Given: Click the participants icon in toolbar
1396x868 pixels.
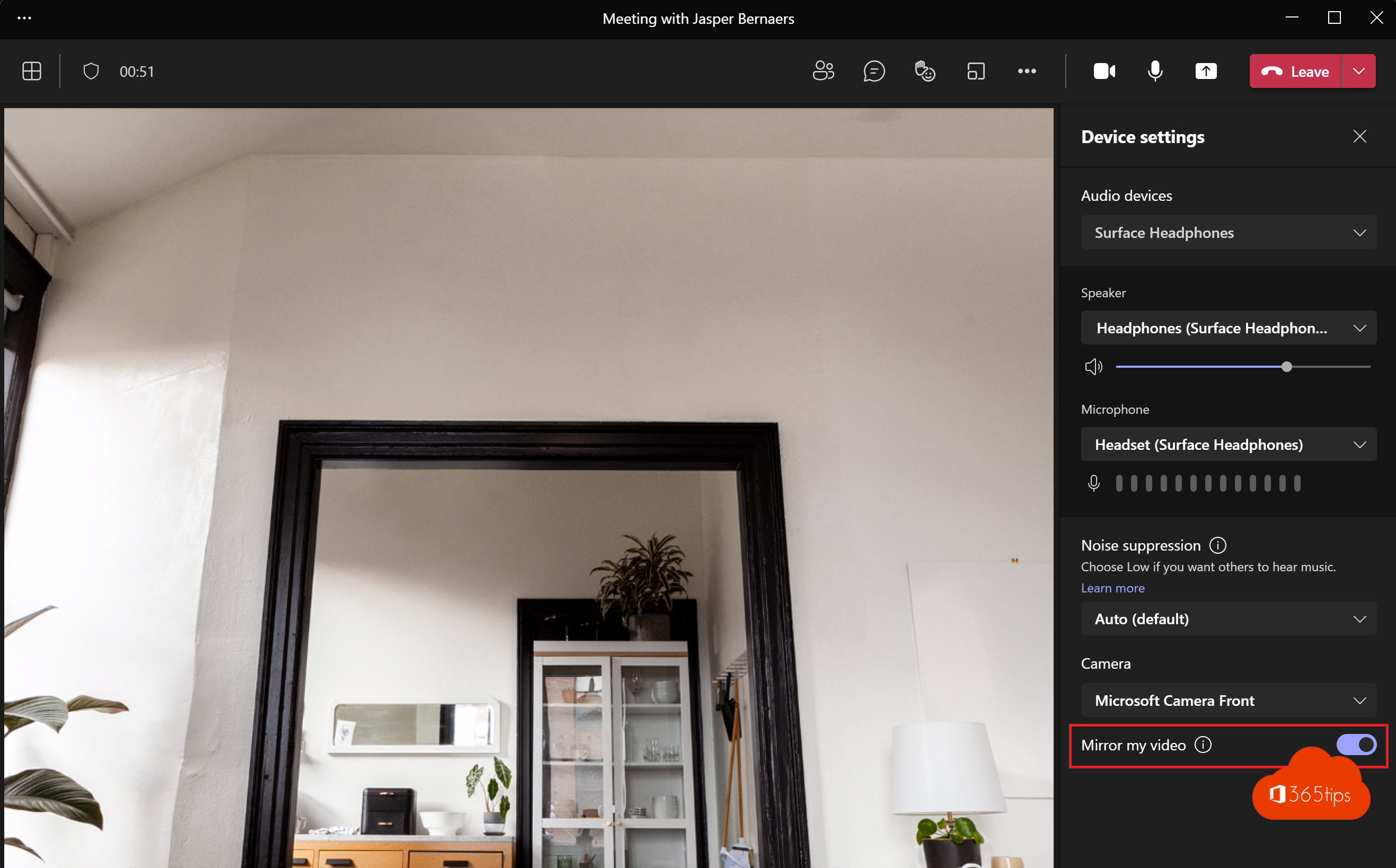Looking at the screenshot, I should pyautogui.click(x=823, y=71).
